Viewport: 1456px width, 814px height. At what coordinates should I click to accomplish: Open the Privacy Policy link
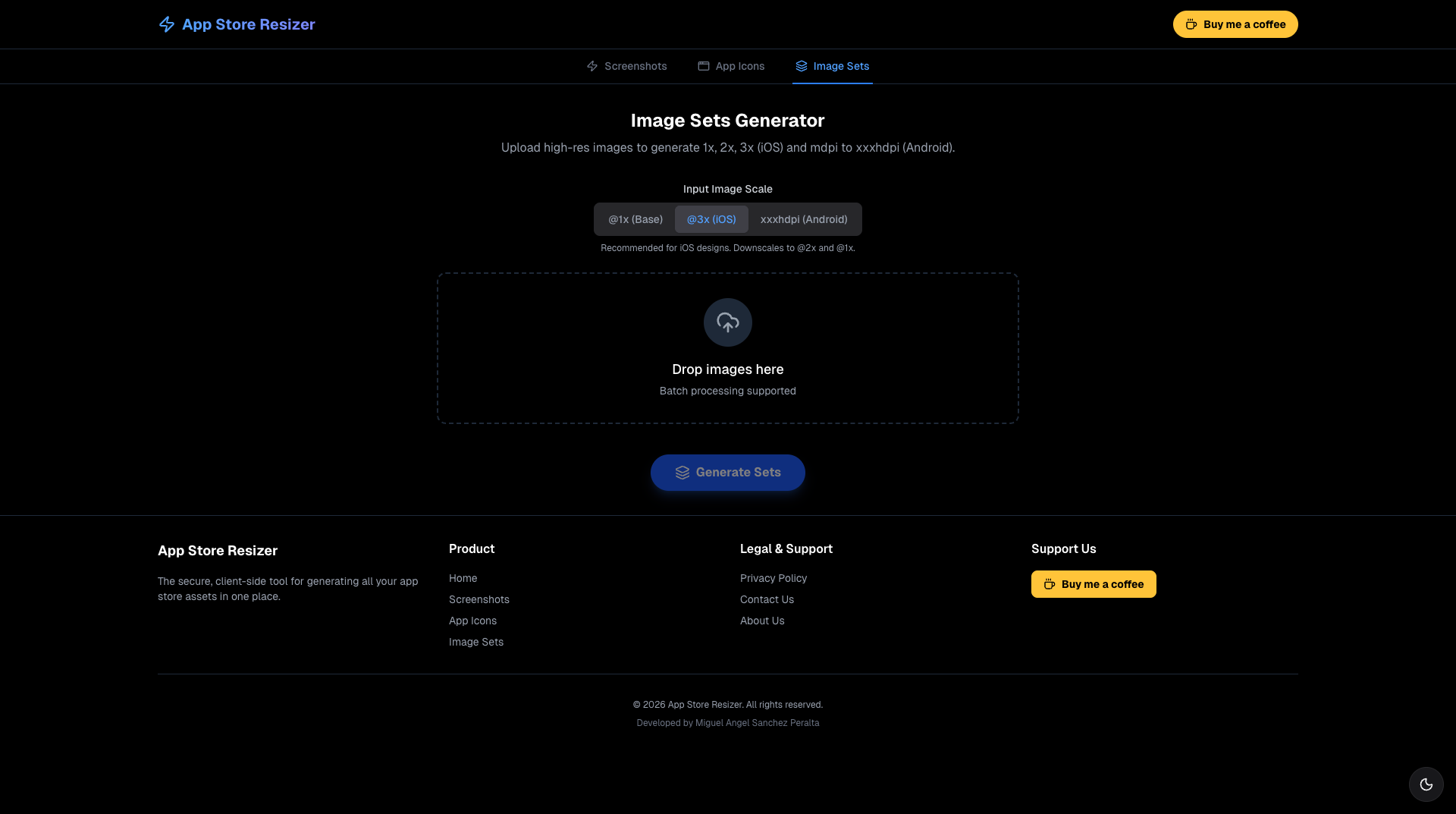pos(773,578)
